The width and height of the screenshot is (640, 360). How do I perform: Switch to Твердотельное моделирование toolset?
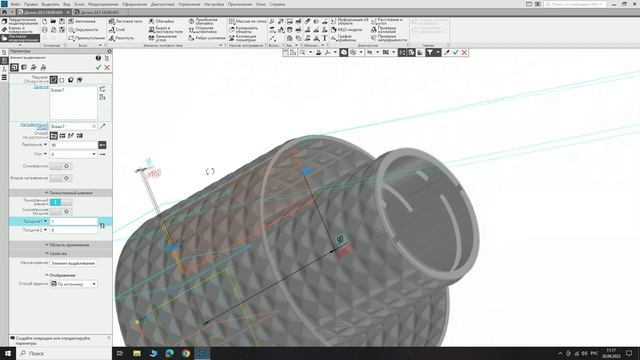[x=20, y=21]
